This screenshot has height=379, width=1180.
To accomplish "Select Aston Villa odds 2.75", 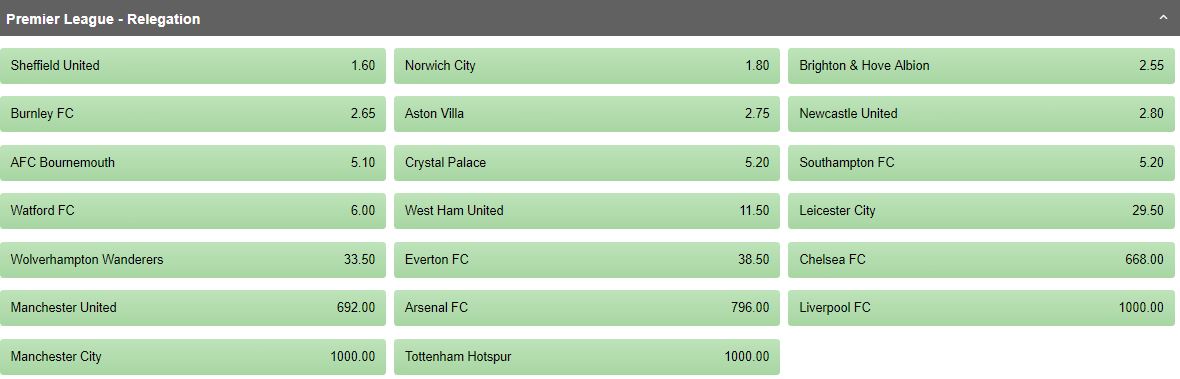I will point(587,114).
